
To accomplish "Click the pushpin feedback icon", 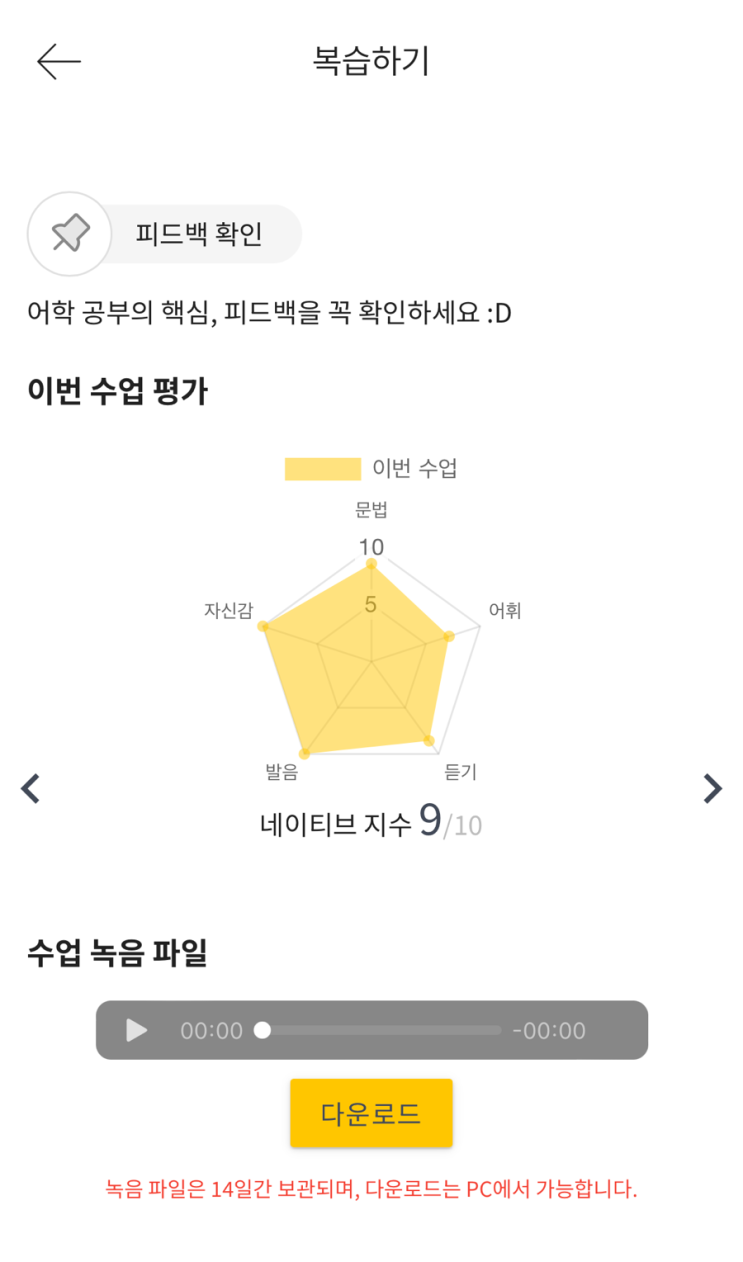I will coord(69,234).
